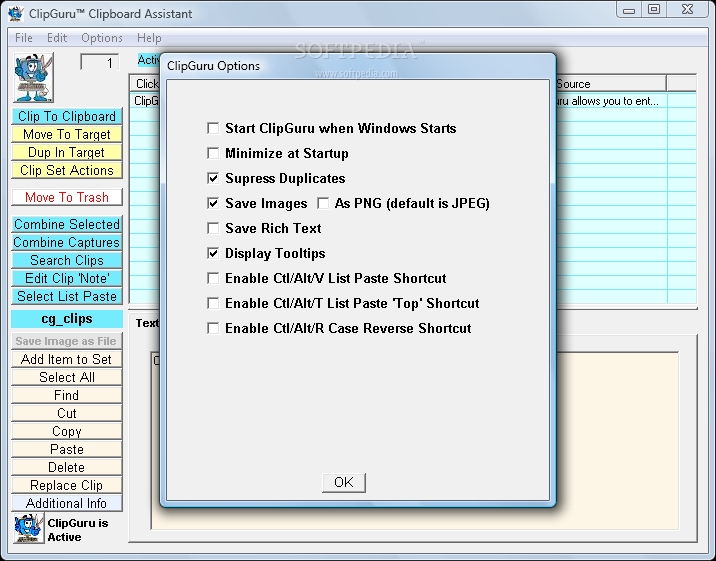The height and width of the screenshot is (561, 716).
Task: Toggle the Save Images checkbox
Action: [213, 203]
